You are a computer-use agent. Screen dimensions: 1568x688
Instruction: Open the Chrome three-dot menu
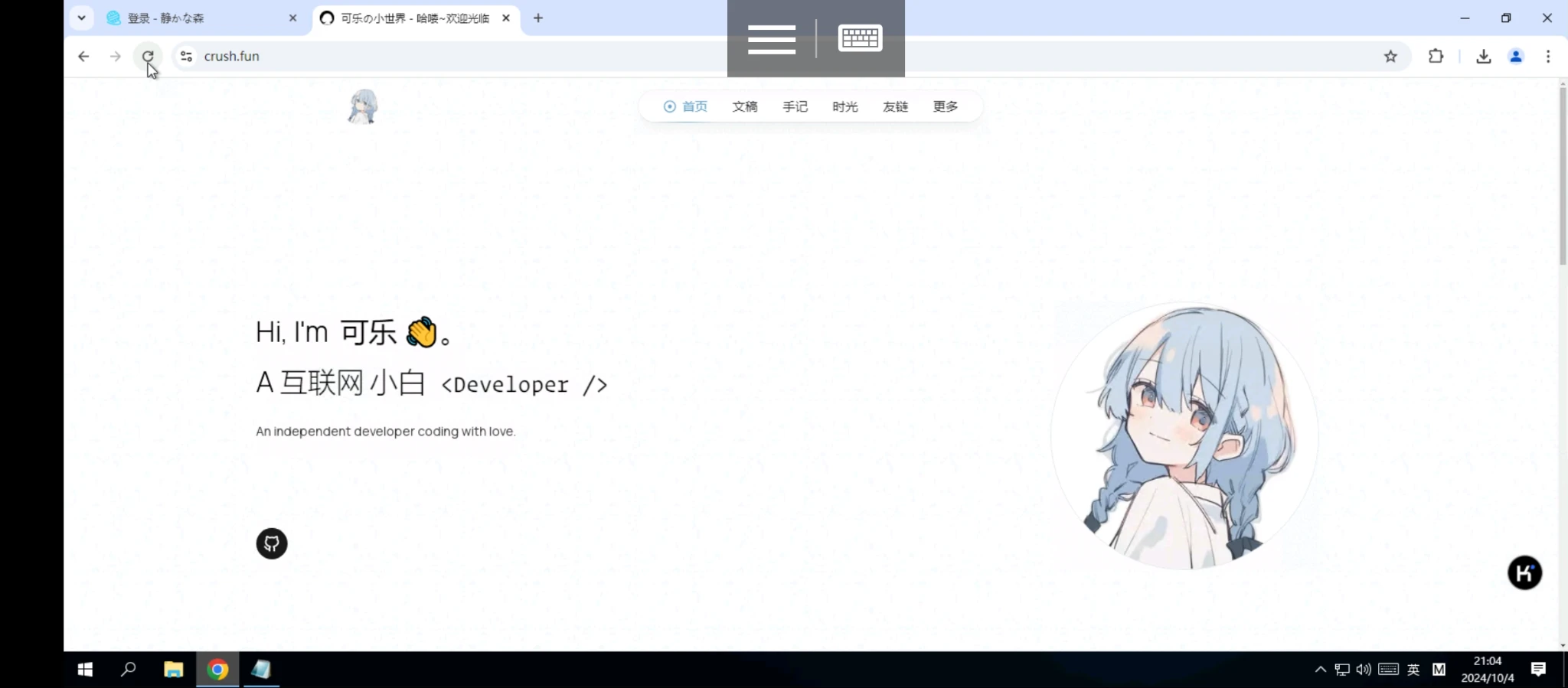[1547, 56]
